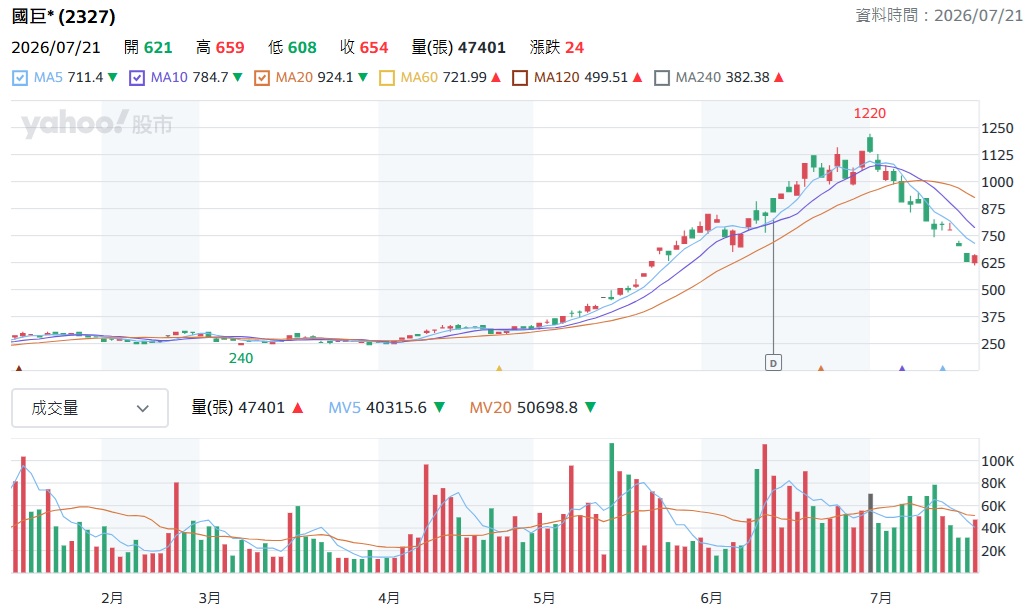
Task: Click the light blue triangle marker in July
Action: point(943,368)
